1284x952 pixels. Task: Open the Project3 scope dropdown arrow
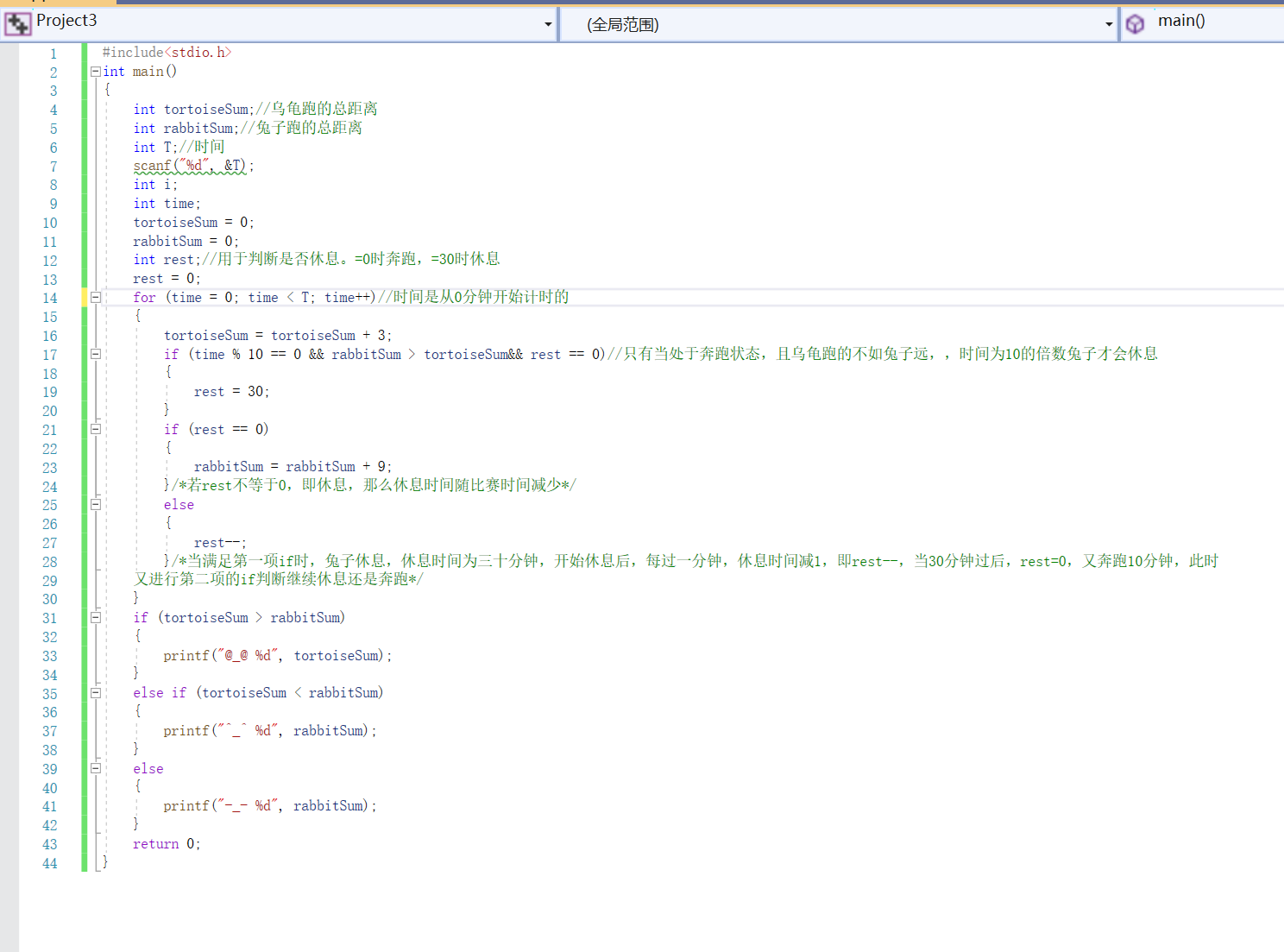tap(548, 24)
